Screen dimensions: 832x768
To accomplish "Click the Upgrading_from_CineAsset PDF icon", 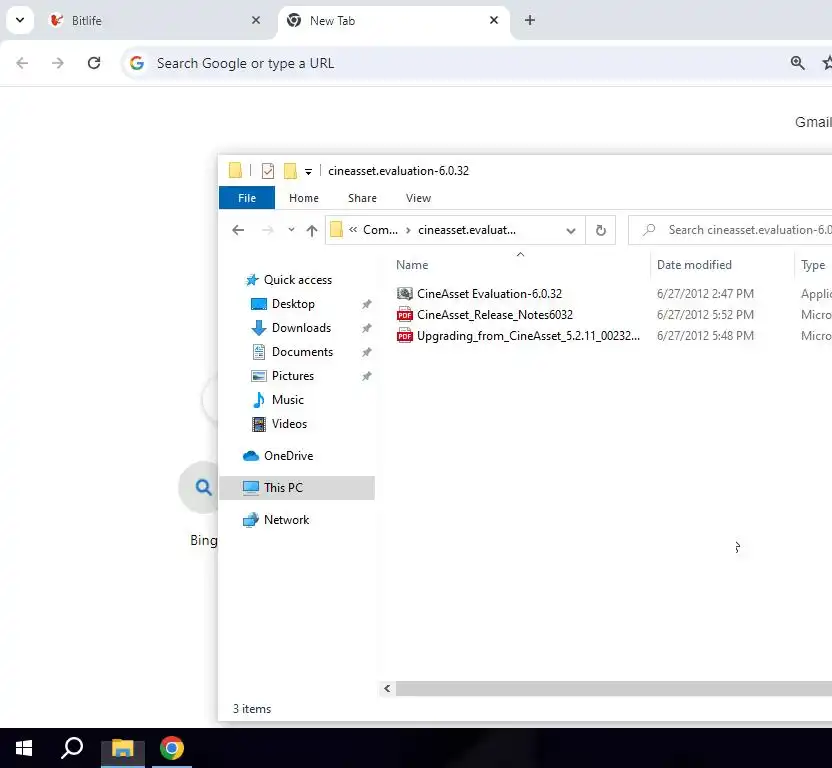I will (x=404, y=336).
